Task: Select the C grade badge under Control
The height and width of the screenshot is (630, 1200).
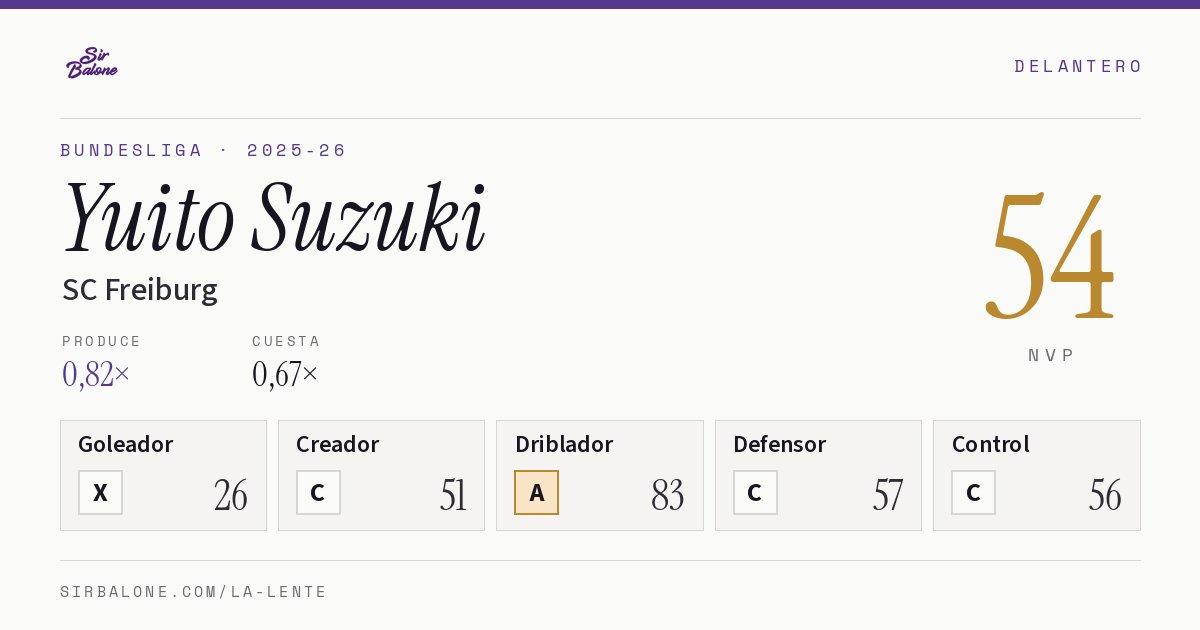Action: point(973,492)
